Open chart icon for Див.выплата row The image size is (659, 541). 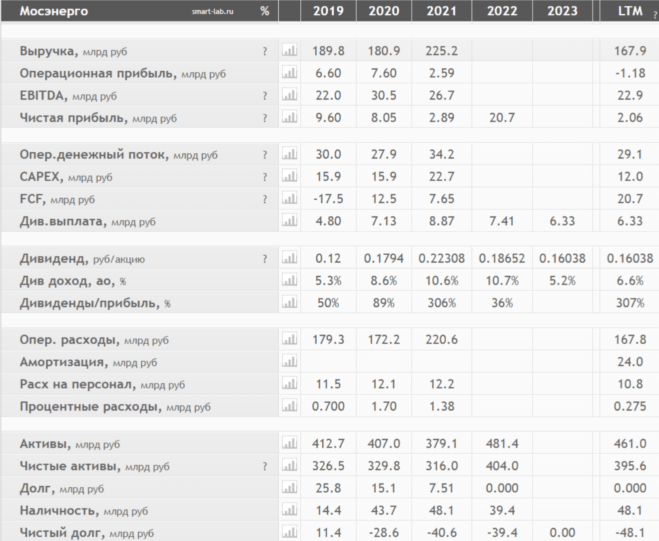tap(290, 221)
